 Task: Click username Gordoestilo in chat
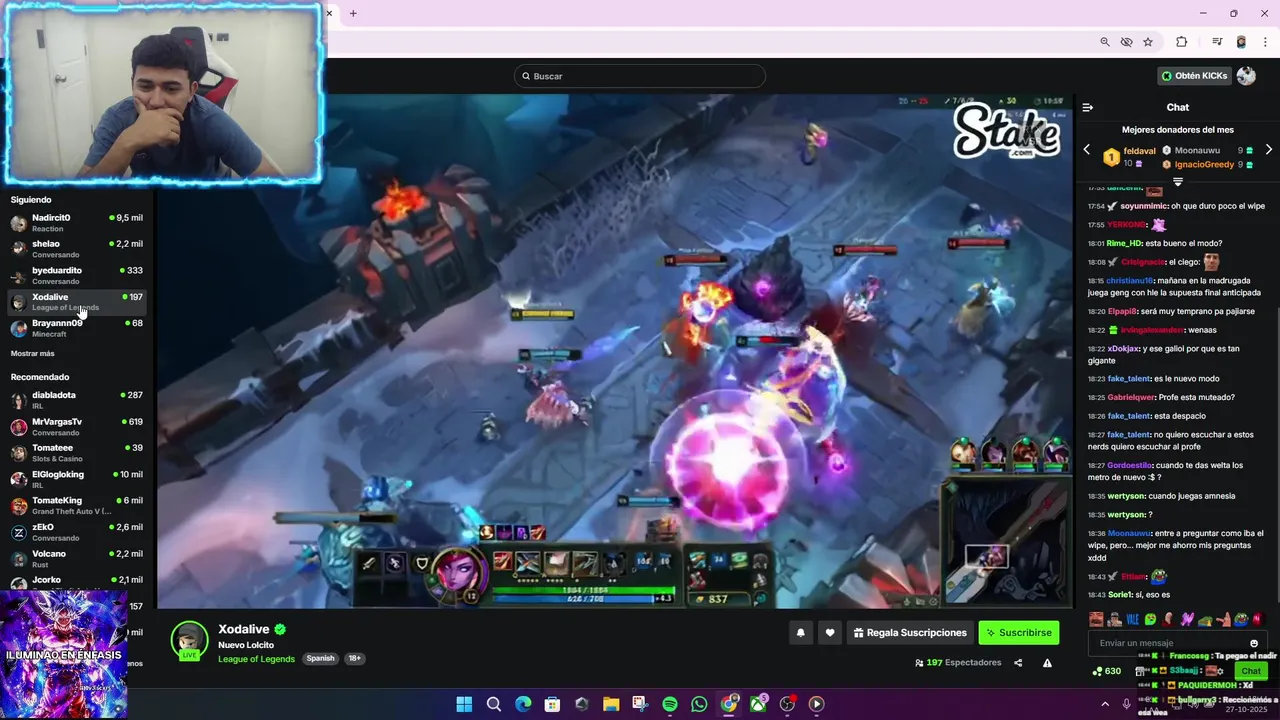[1130, 465]
